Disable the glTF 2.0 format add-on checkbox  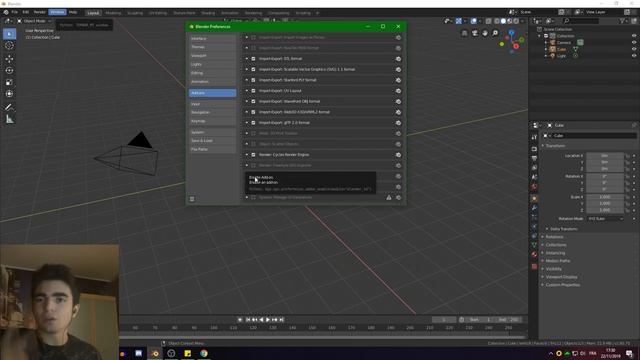coord(253,123)
